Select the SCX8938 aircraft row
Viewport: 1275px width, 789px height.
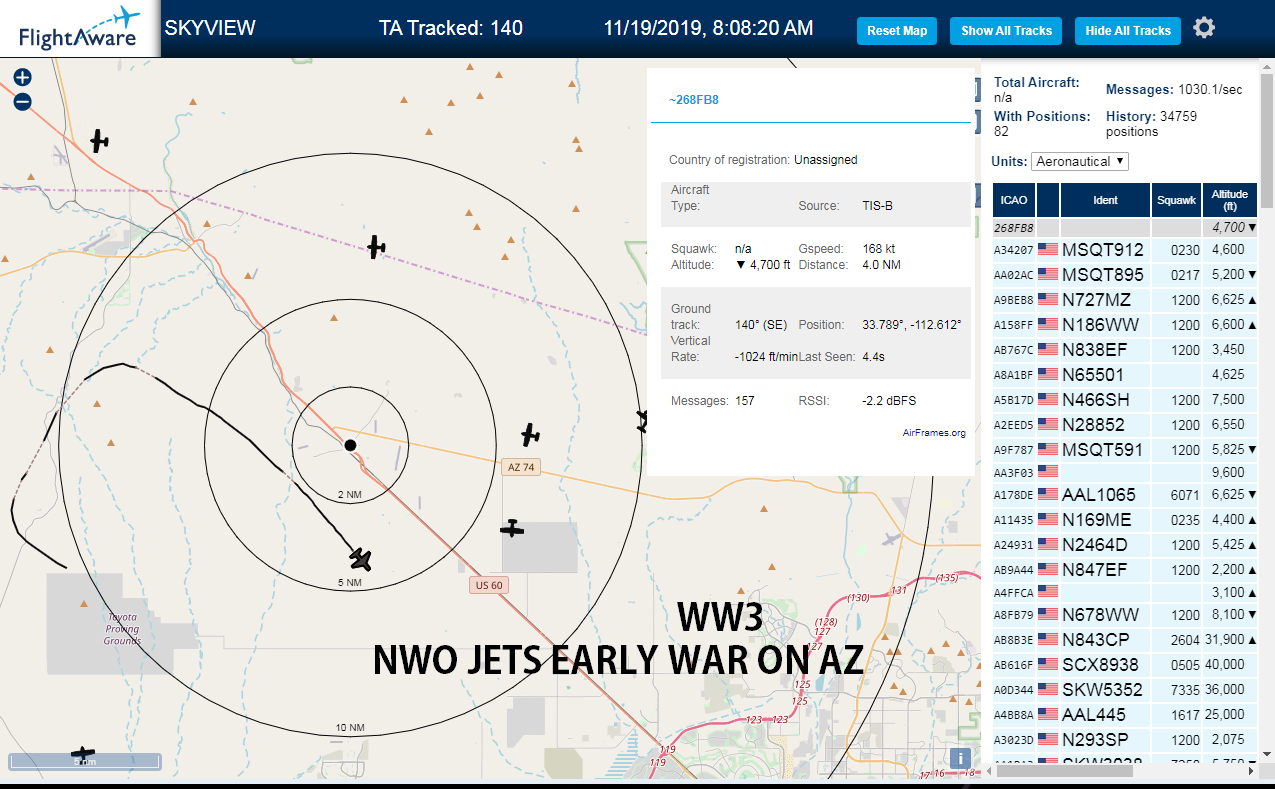tap(1125, 664)
